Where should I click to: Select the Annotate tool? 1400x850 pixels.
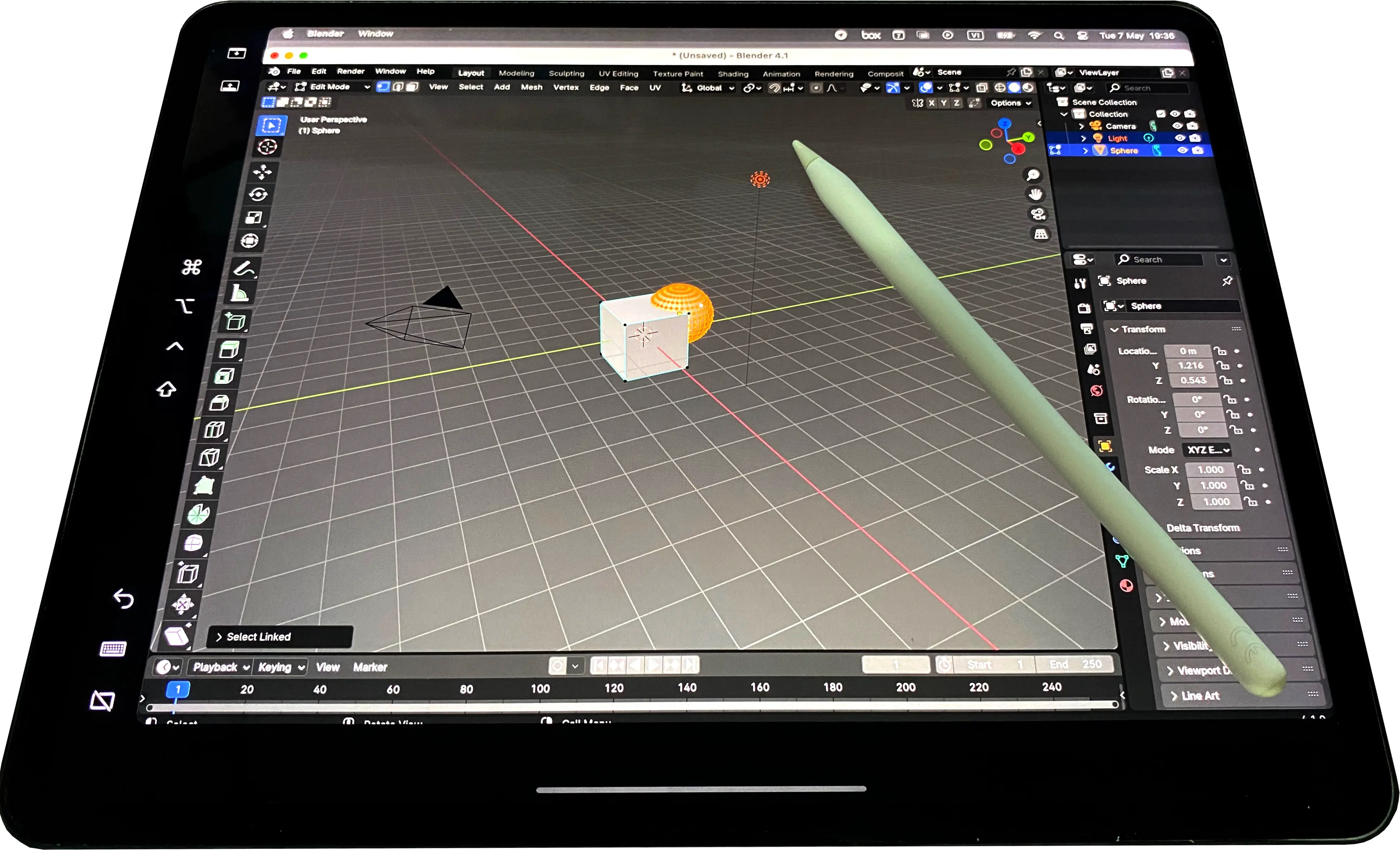tap(245, 268)
